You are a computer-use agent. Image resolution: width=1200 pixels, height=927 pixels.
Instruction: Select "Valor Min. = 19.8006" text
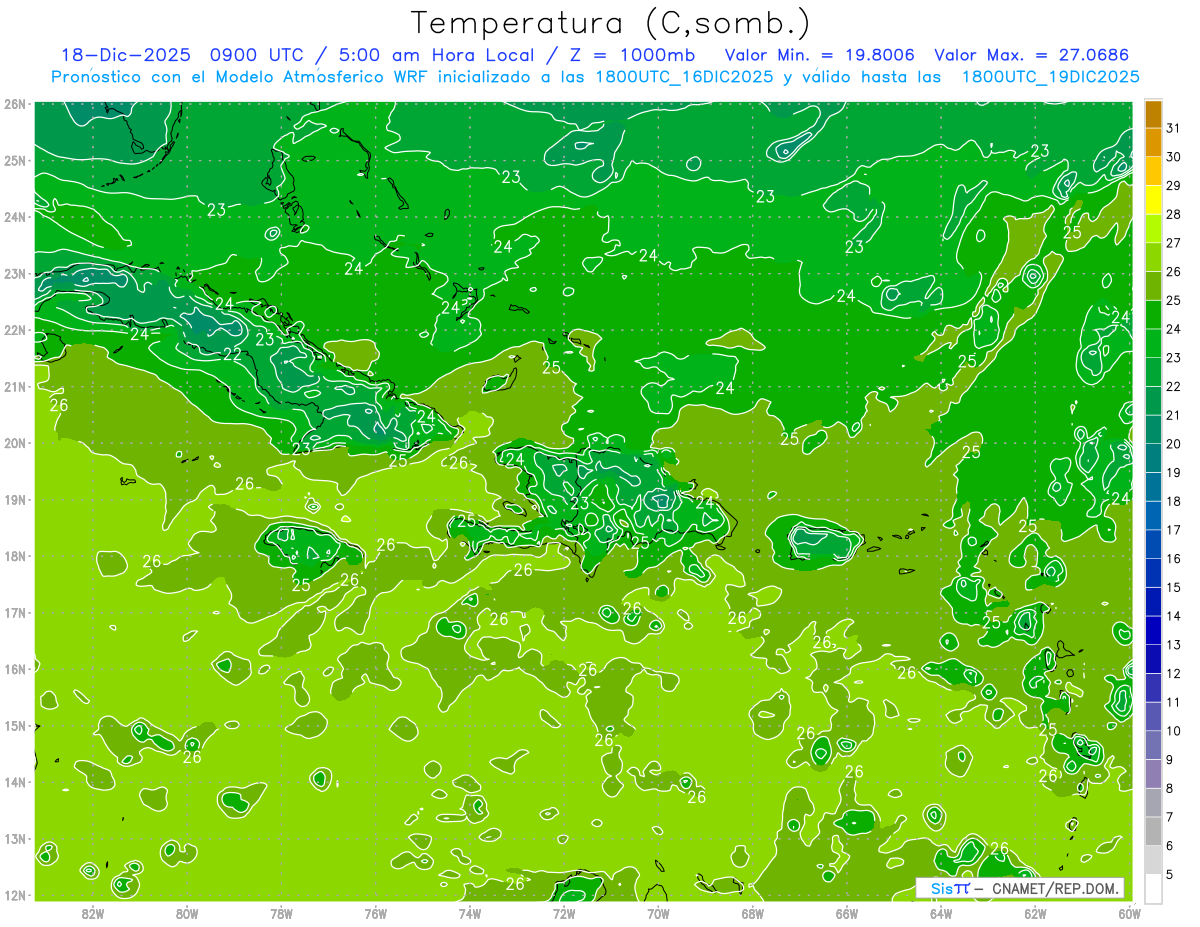(821, 55)
